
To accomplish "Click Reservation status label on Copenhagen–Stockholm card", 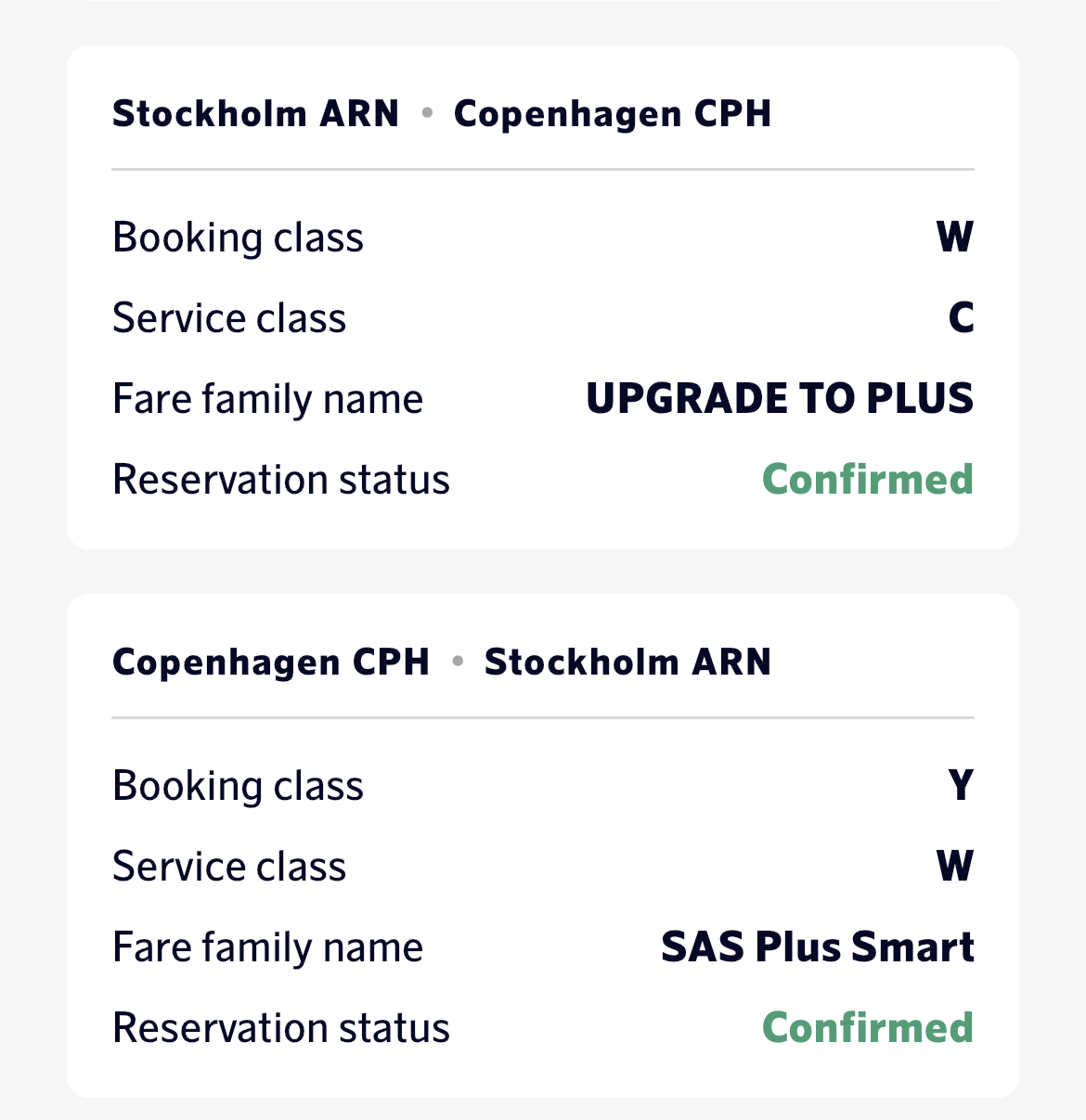I will click(x=280, y=1028).
